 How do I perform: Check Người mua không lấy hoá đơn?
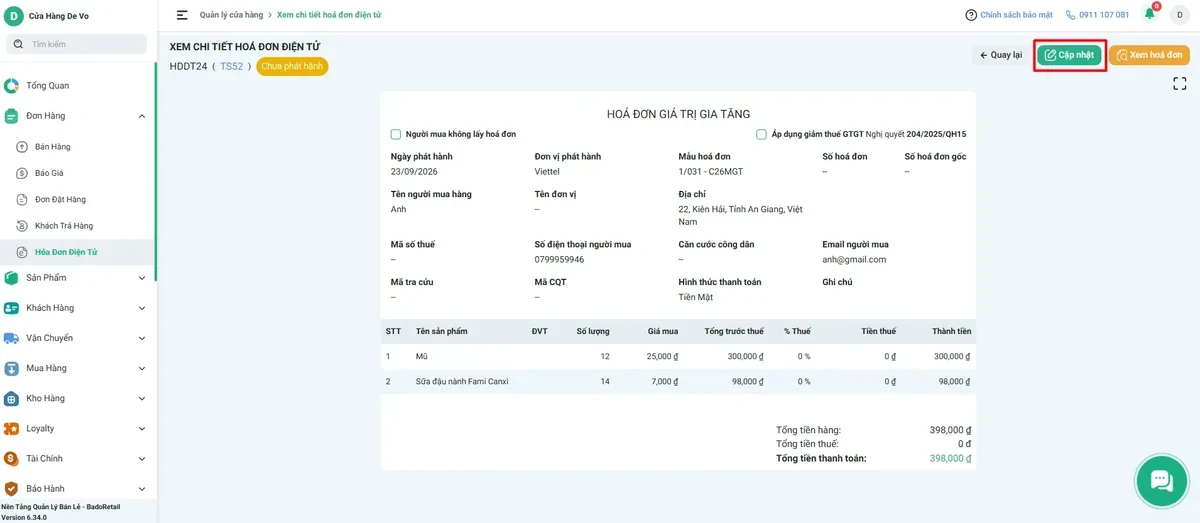coord(396,134)
